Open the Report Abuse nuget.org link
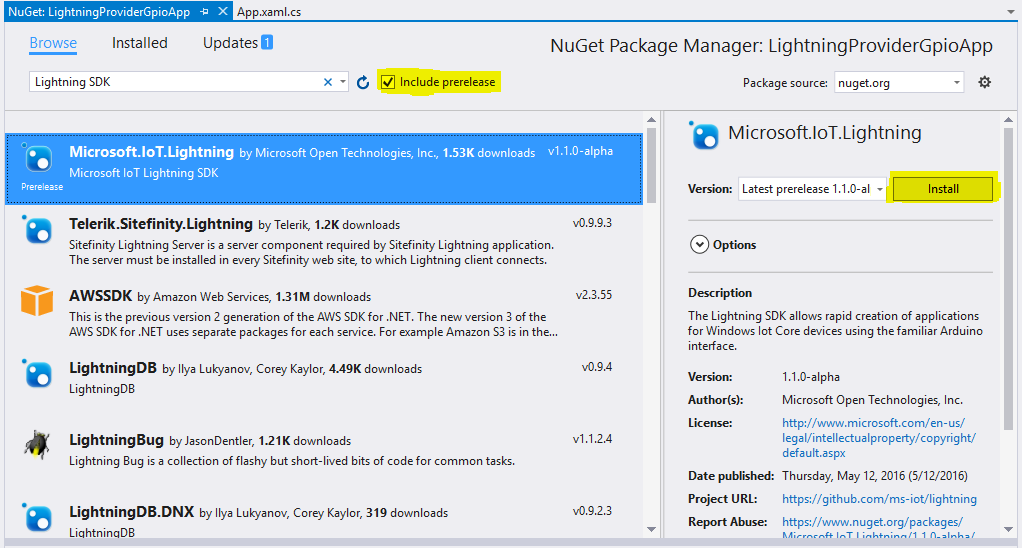1022x548 pixels. [x=878, y=529]
